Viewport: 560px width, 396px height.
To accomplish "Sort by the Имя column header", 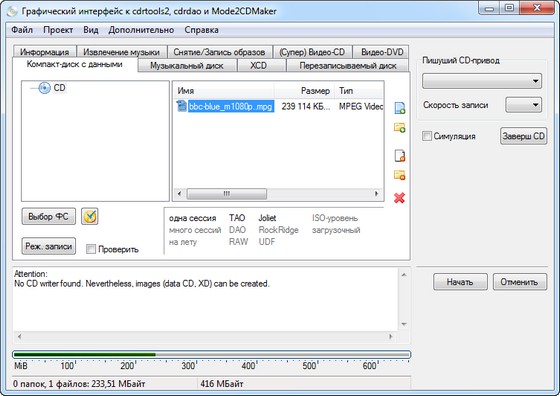I will 223,91.
